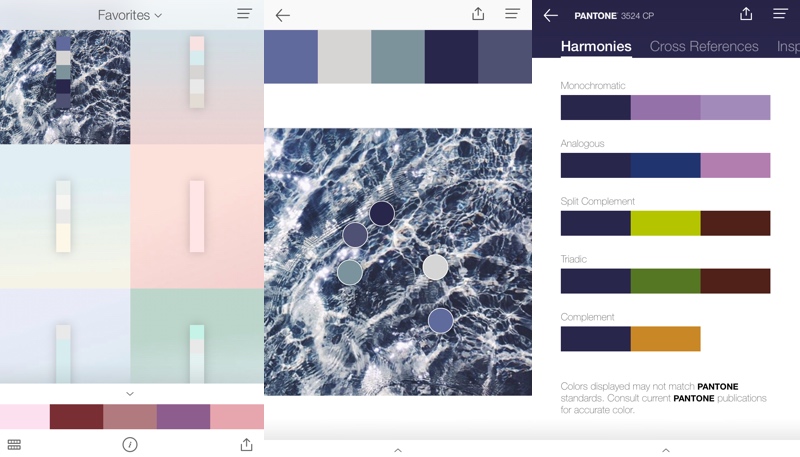Share the water photo palette
Screen dimensions: 800x457
pyautogui.click(x=478, y=14)
